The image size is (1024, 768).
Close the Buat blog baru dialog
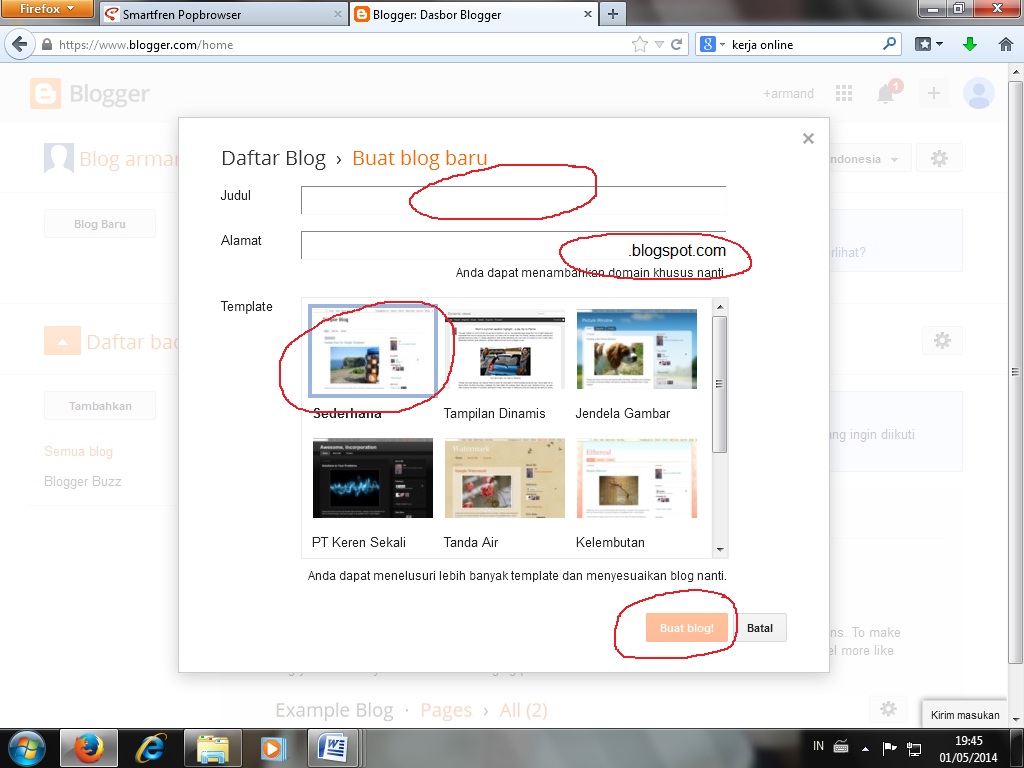pos(808,138)
